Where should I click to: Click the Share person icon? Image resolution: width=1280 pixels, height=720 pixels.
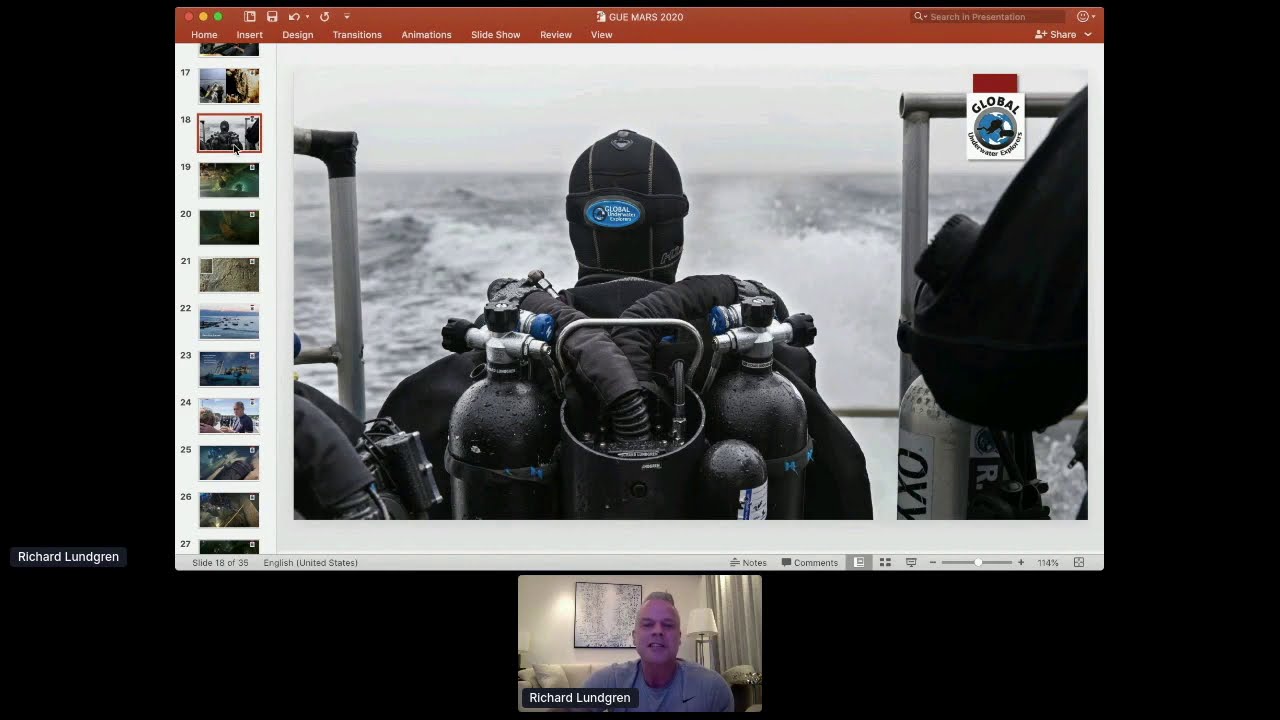coord(1041,35)
